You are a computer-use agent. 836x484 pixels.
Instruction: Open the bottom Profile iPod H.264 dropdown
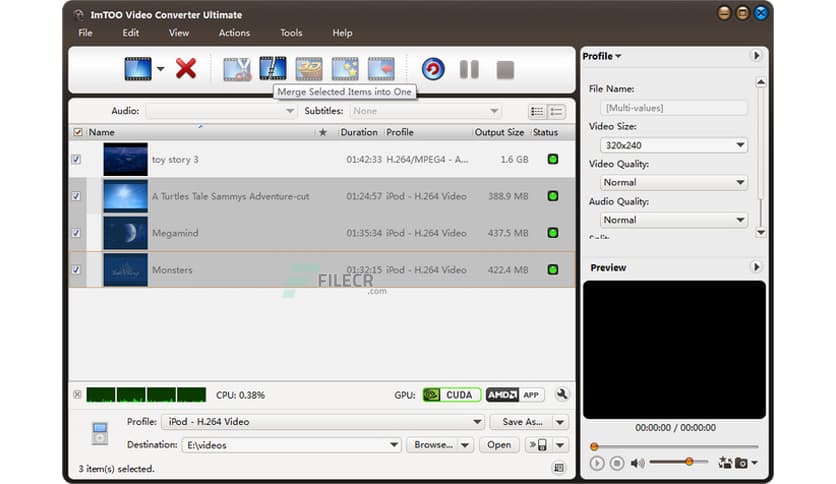pyautogui.click(x=323, y=422)
